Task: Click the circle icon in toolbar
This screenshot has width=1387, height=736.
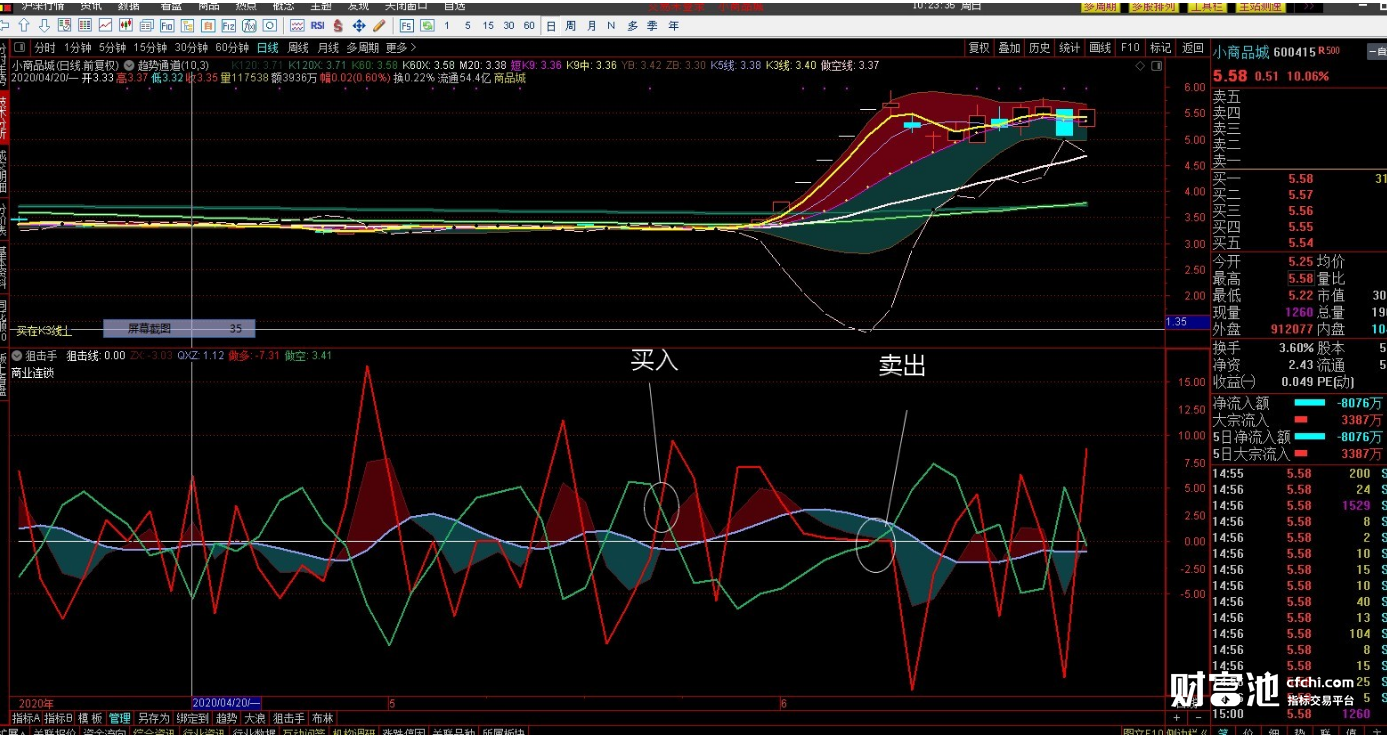Action: point(270,25)
